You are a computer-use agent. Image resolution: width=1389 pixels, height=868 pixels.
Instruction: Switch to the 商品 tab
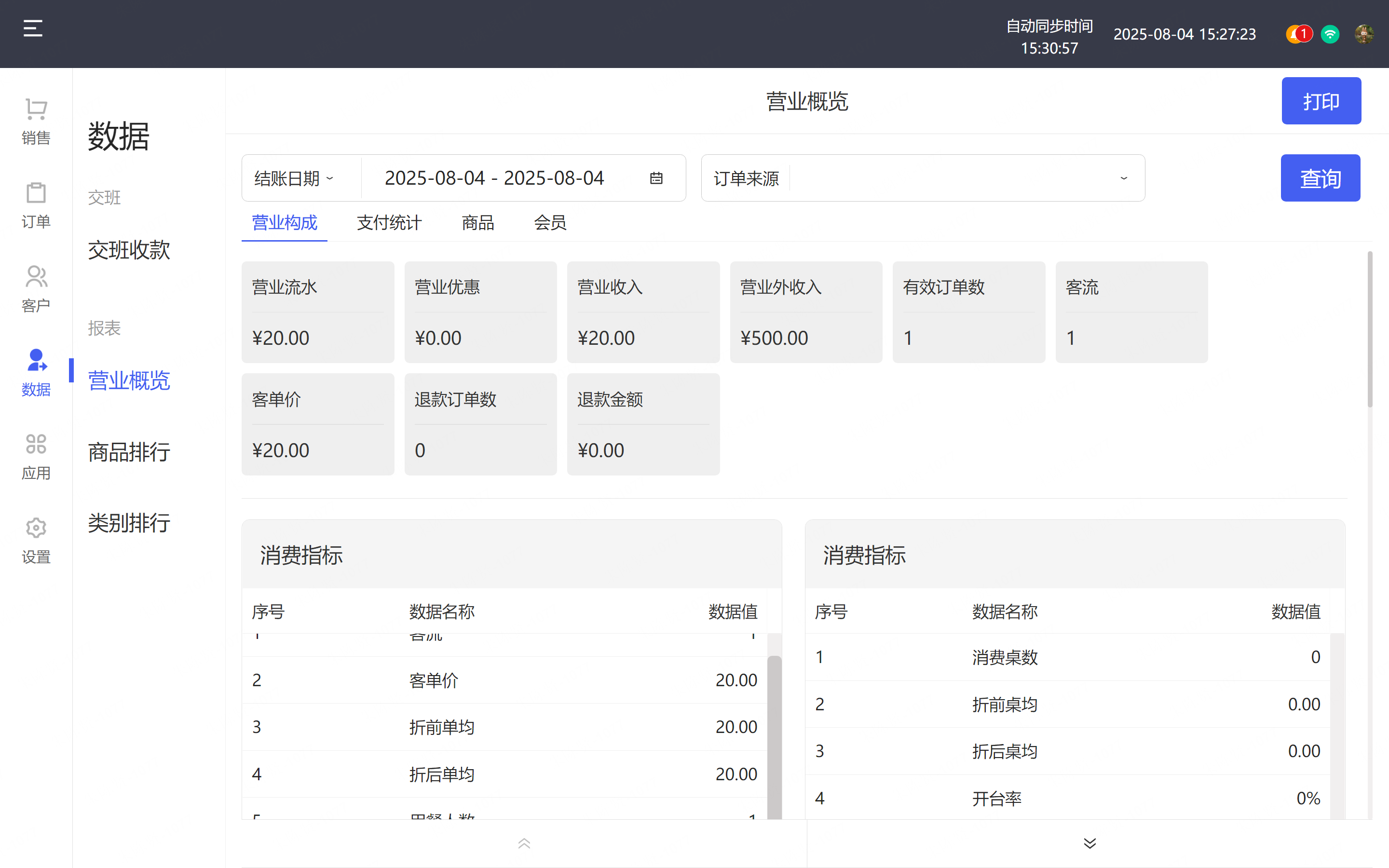[477, 222]
